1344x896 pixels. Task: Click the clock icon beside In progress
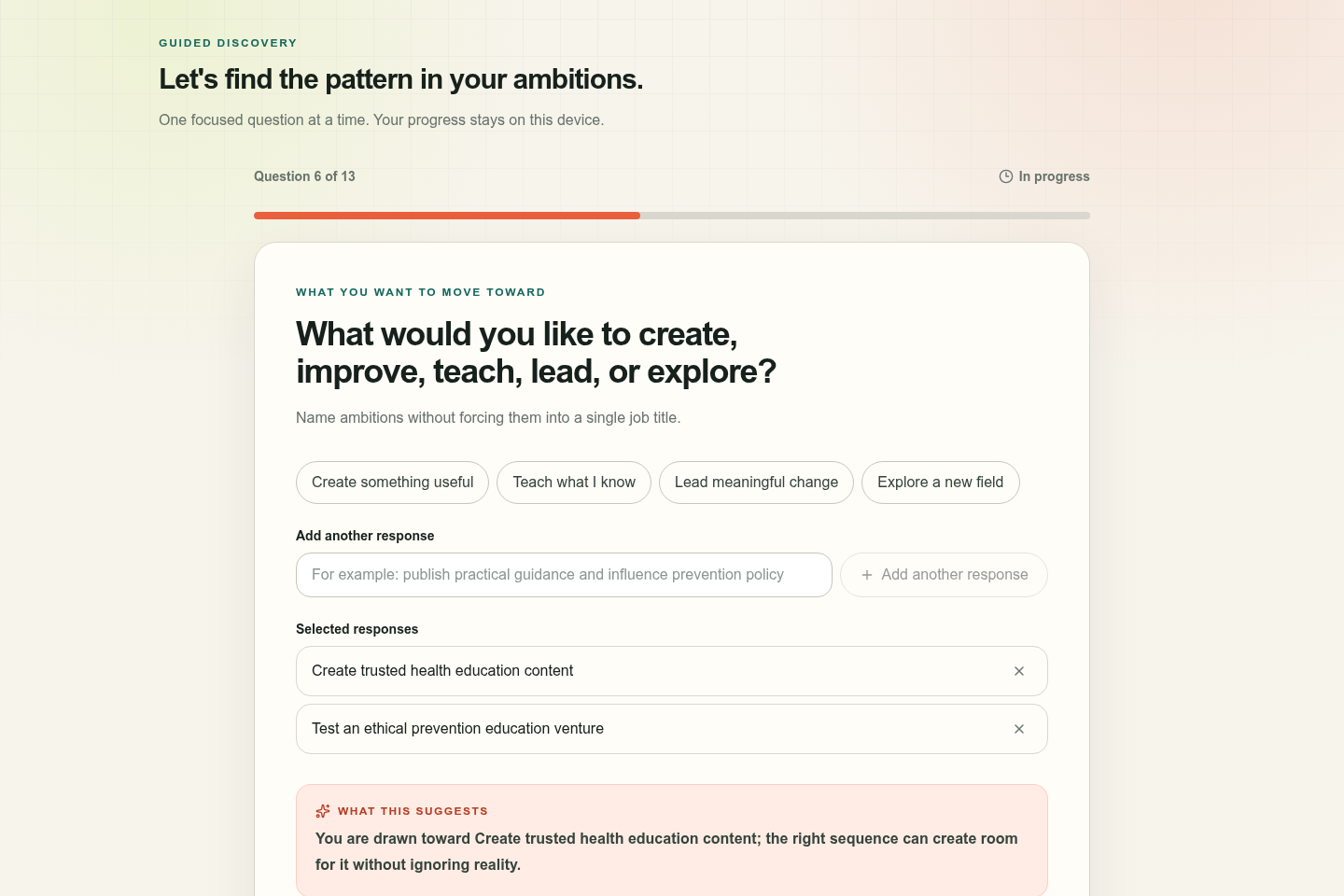click(1006, 176)
